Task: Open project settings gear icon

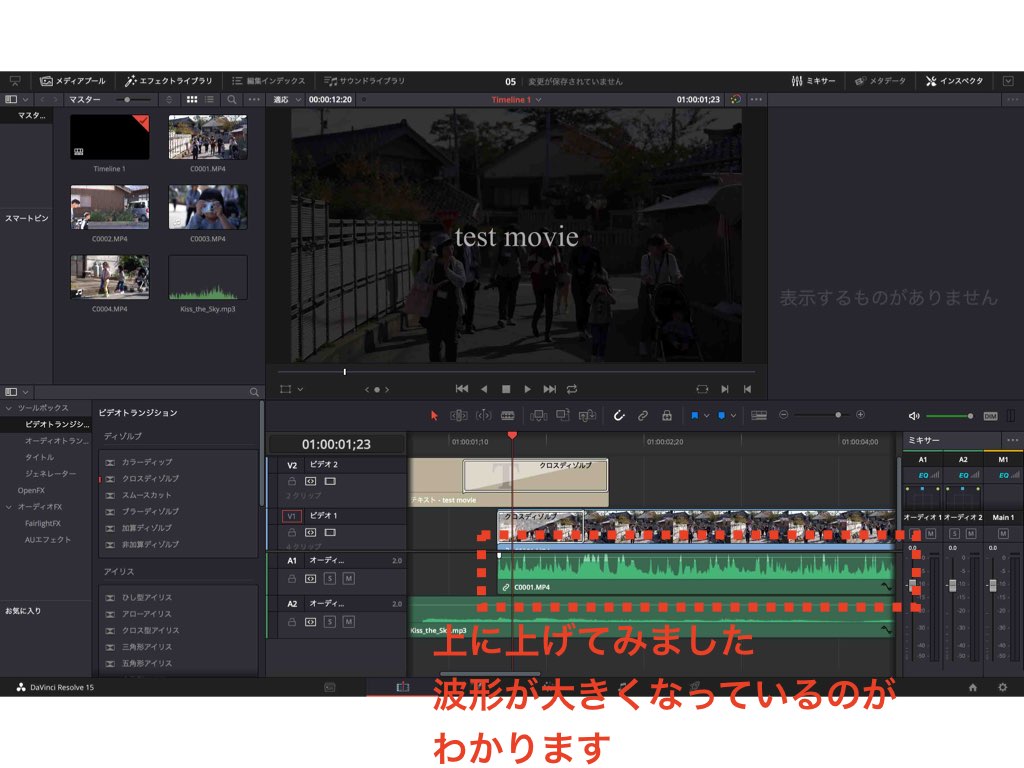Action: 1002,687
